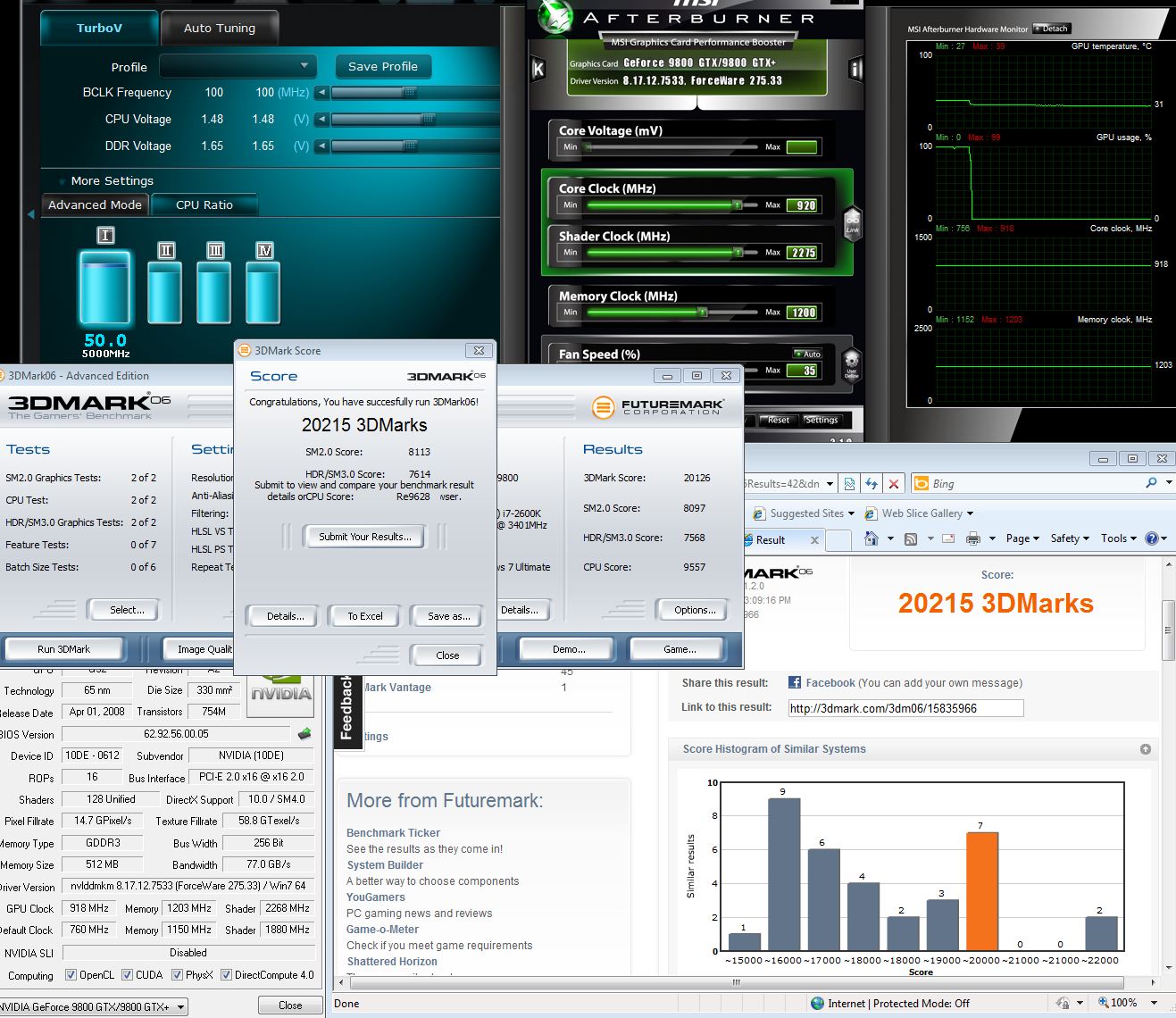Select the CPU Ratio tab

coord(204,204)
